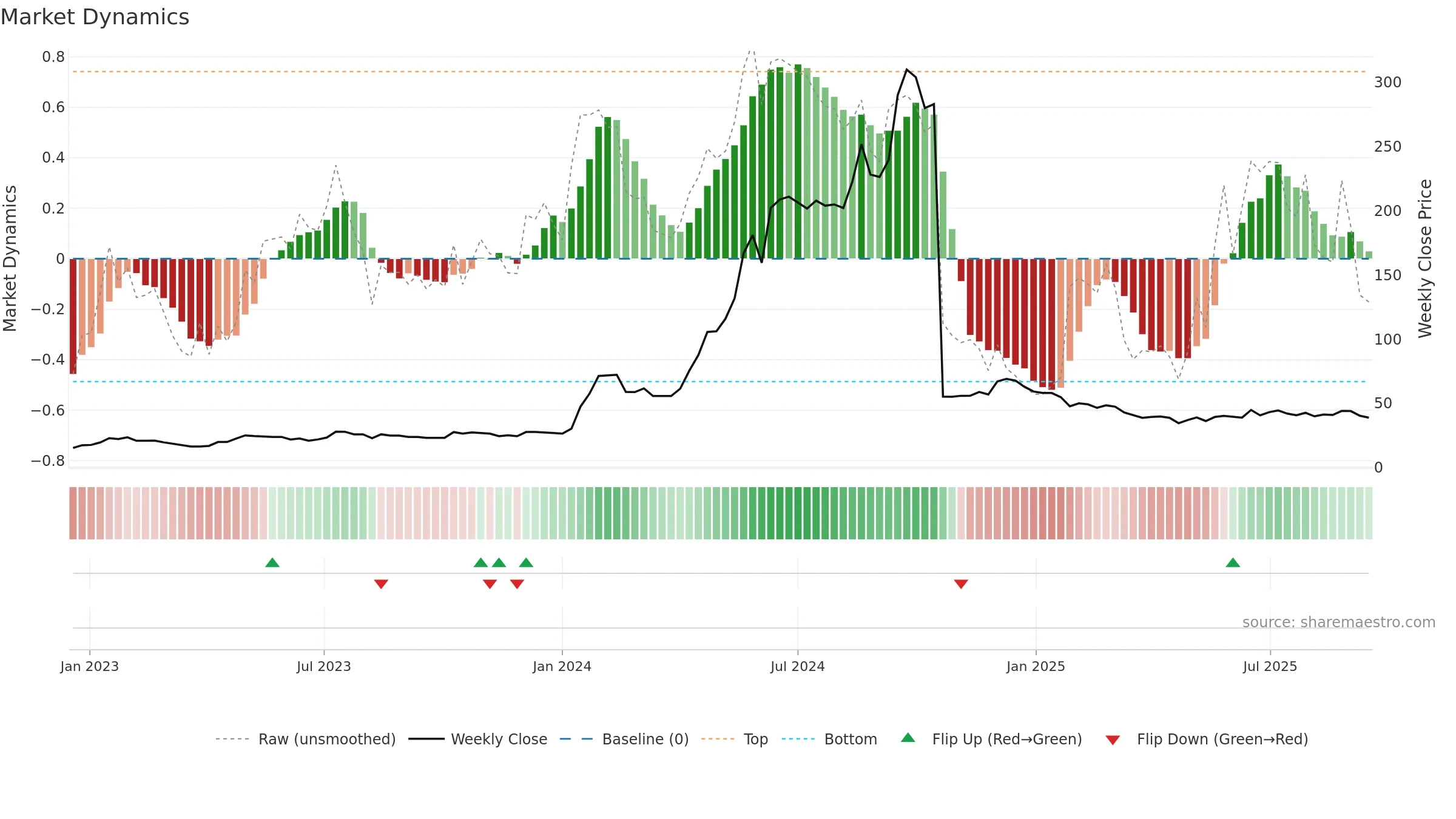This screenshot has width=1456, height=819.
Task: Click the 0.8 left axis tick label
Action: click(53, 57)
